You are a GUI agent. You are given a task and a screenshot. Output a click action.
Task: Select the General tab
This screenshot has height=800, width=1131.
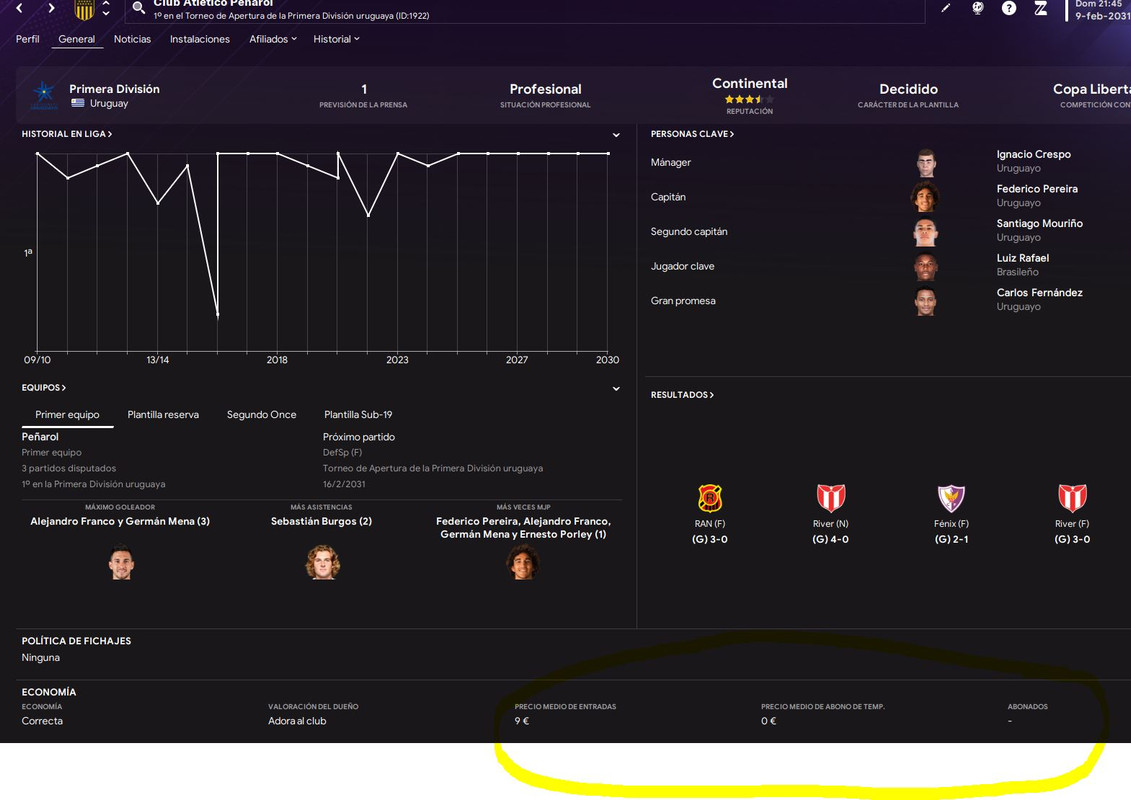76,39
